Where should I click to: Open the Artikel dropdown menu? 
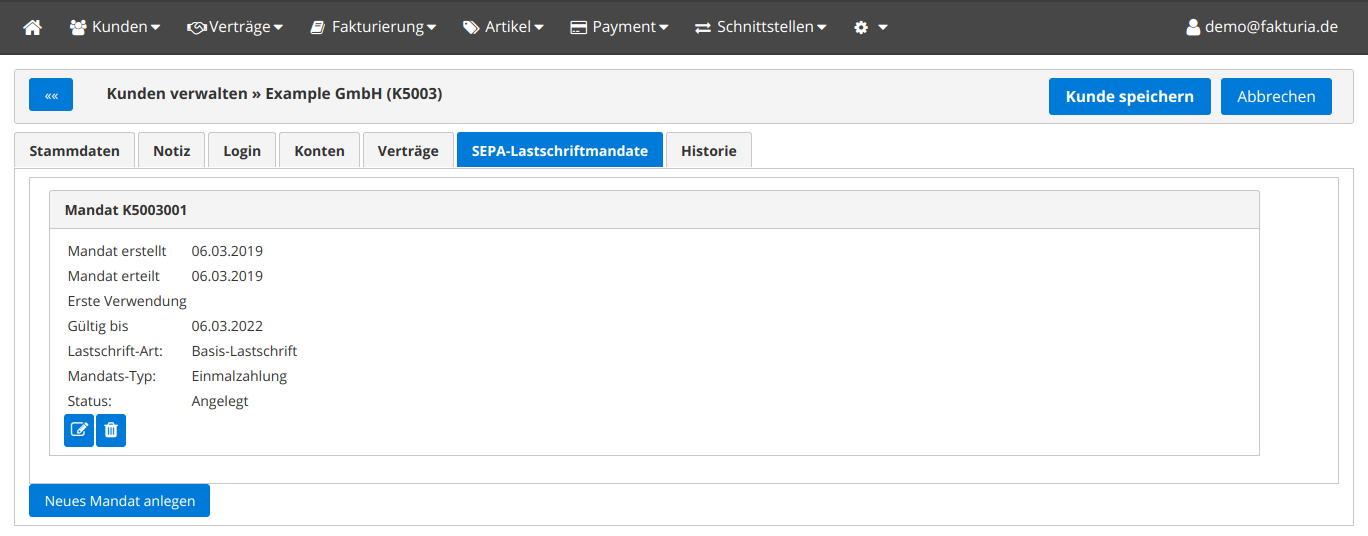pyautogui.click(x=503, y=27)
